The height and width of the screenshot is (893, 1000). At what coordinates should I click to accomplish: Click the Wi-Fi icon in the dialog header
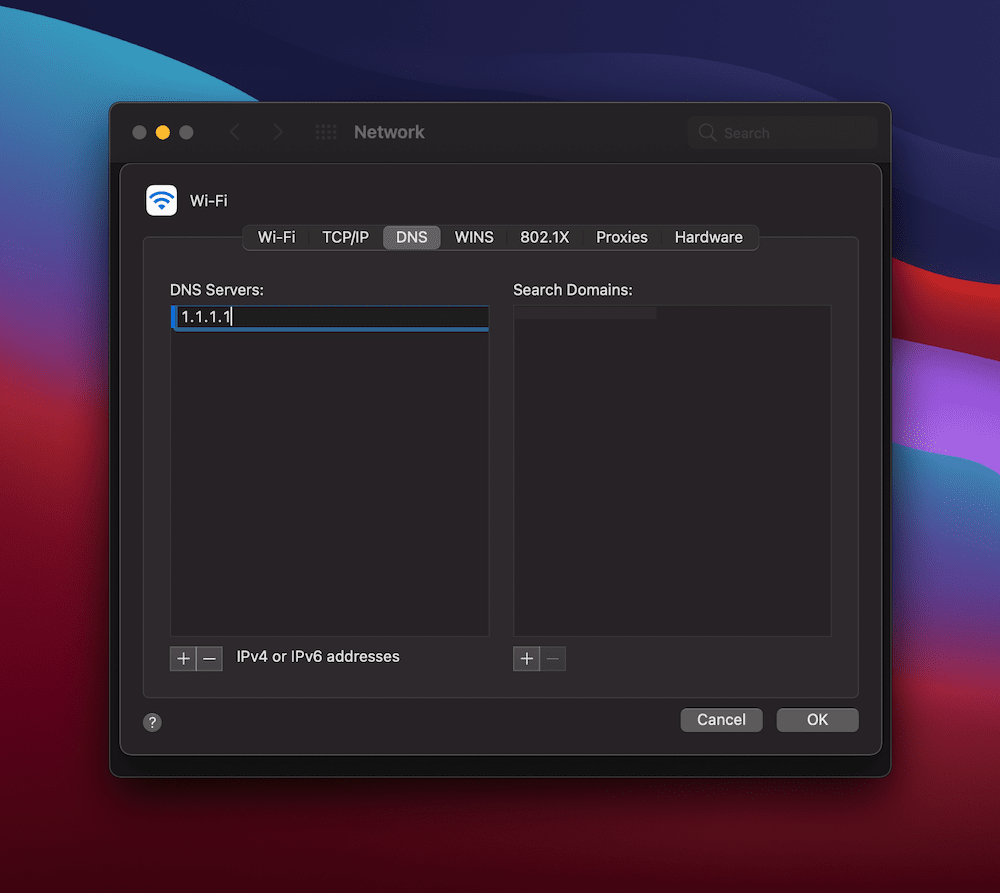[161, 201]
